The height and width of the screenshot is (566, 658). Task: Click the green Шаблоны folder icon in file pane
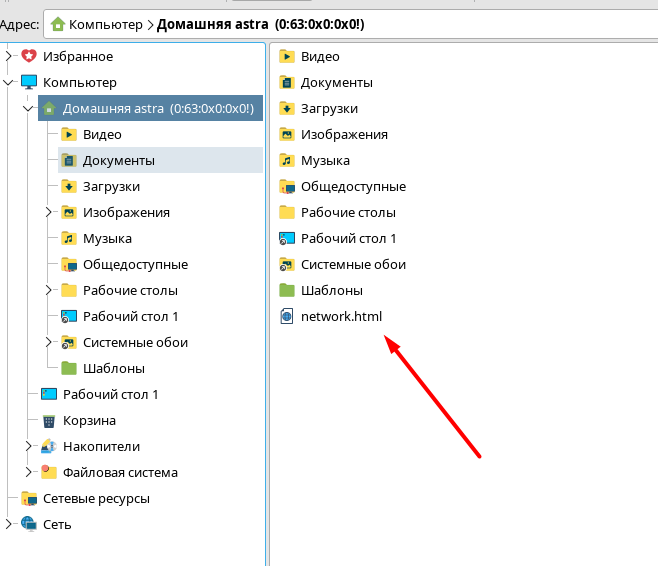pyautogui.click(x=287, y=290)
